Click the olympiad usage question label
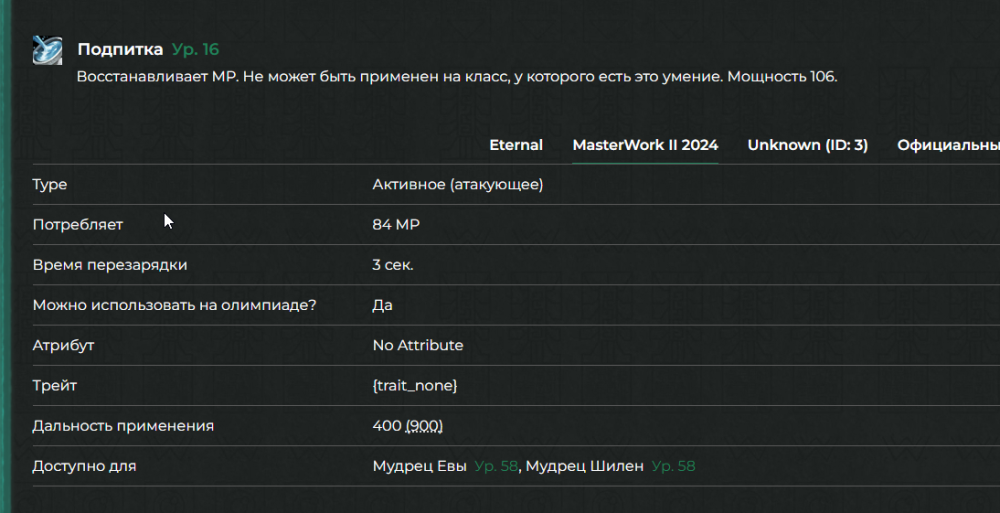The image size is (1000, 513). coord(175,305)
